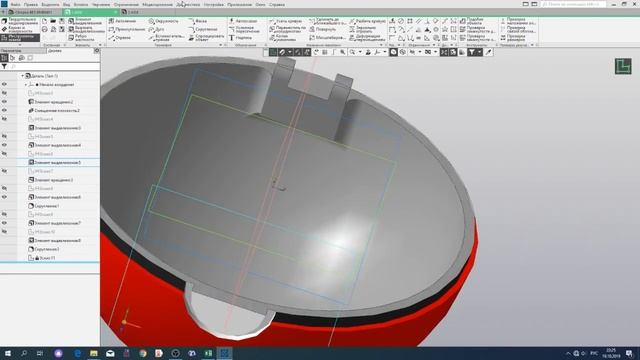Open the Справка menu

point(277,4)
